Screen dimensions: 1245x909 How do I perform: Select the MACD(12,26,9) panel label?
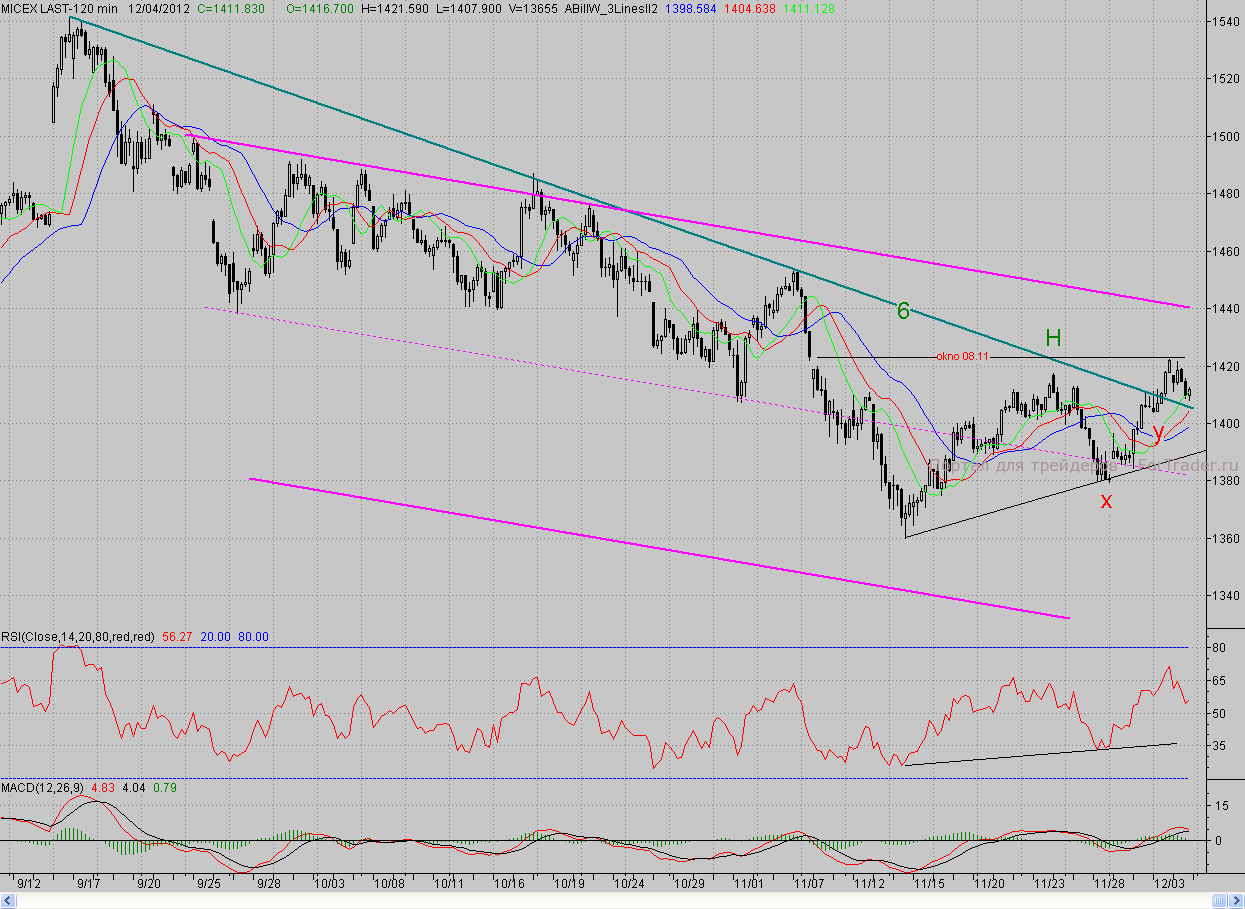click(42, 789)
